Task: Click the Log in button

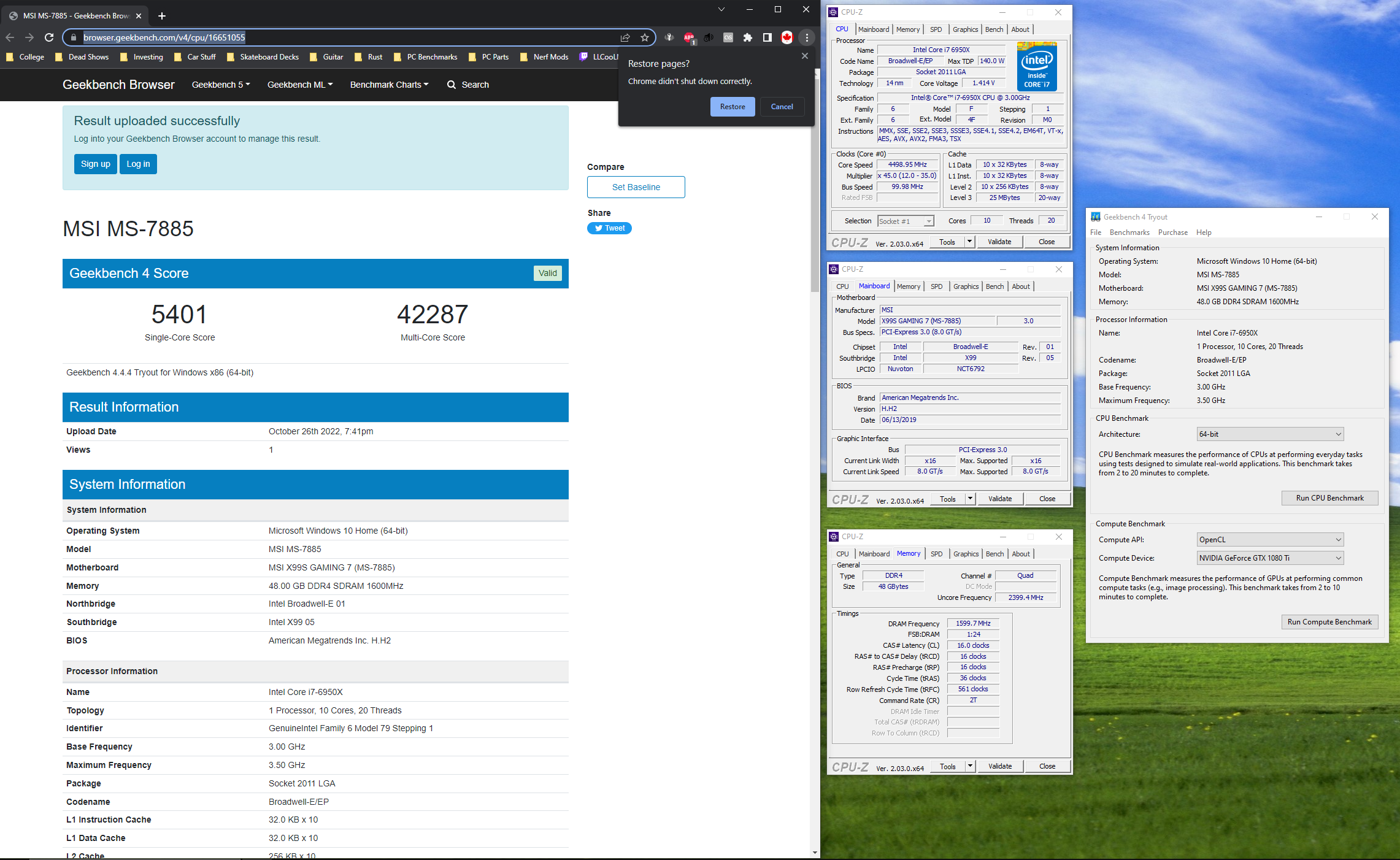Action: (x=138, y=164)
